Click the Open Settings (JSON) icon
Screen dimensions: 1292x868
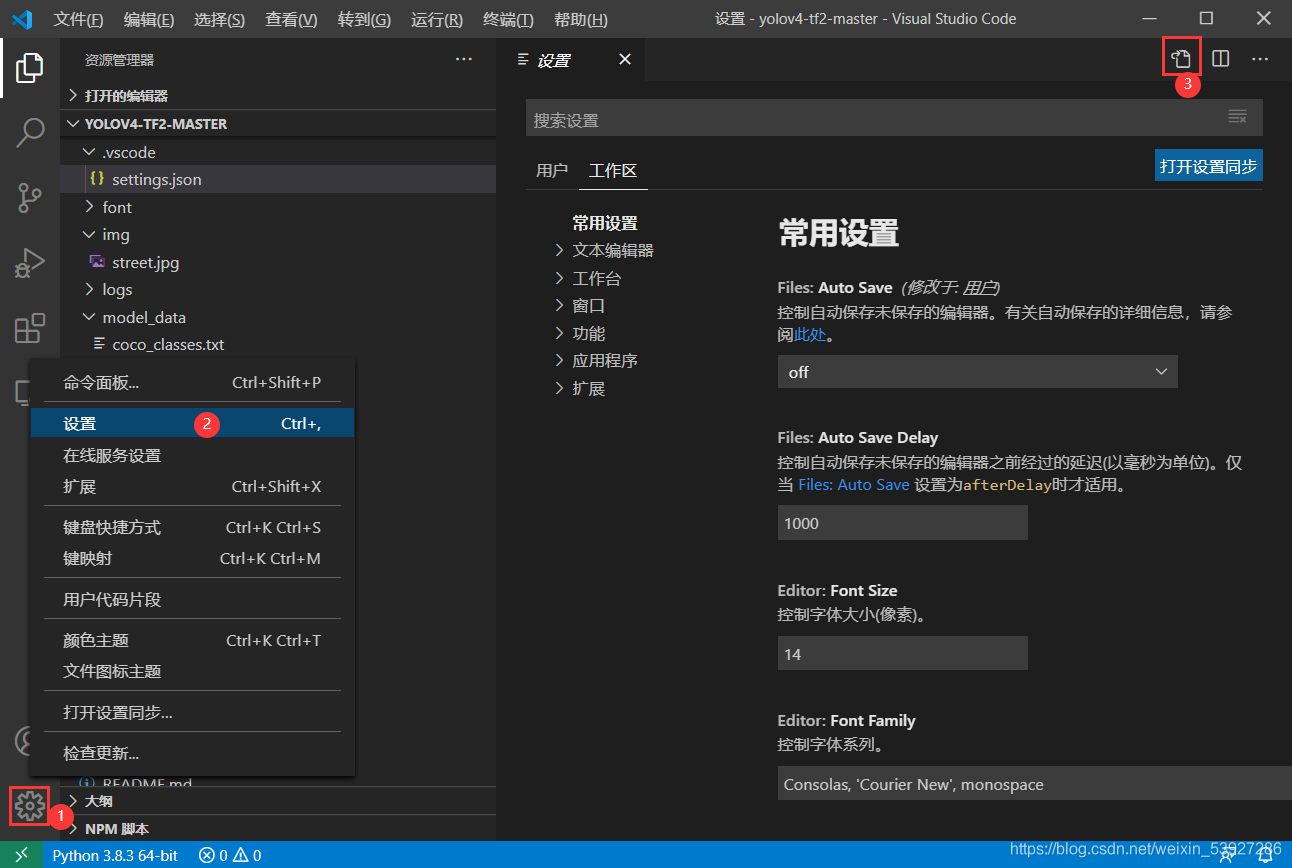(1181, 59)
